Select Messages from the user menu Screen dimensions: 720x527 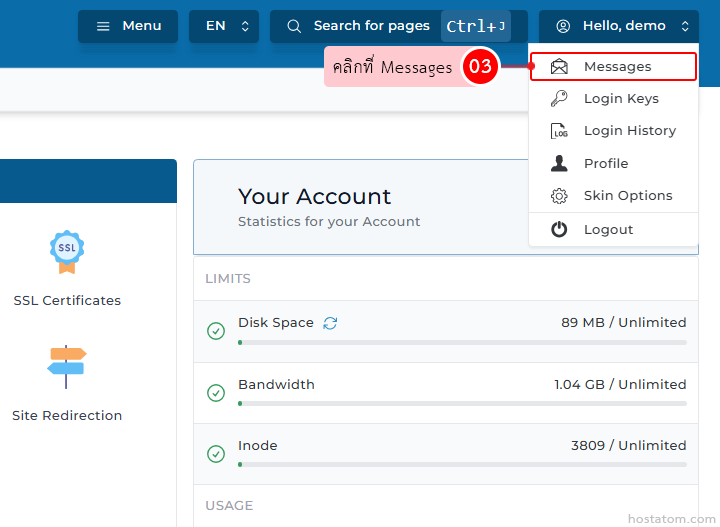point(617,67)
